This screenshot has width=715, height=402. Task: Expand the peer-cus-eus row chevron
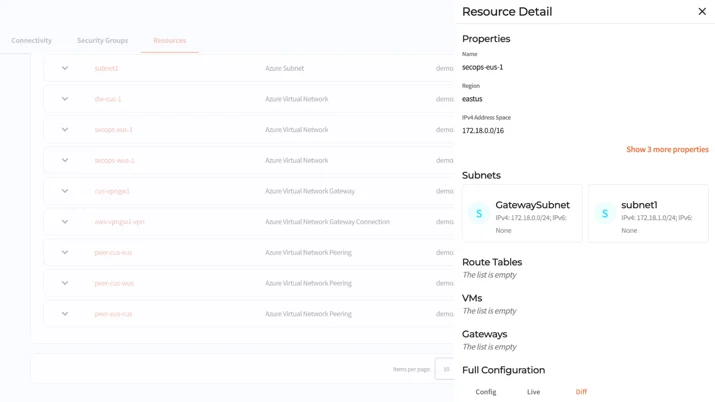click(x=65, y=253)
